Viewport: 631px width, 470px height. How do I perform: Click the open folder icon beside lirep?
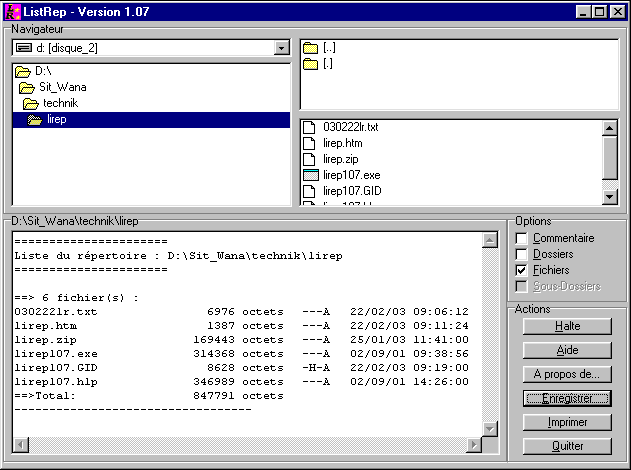35,120
